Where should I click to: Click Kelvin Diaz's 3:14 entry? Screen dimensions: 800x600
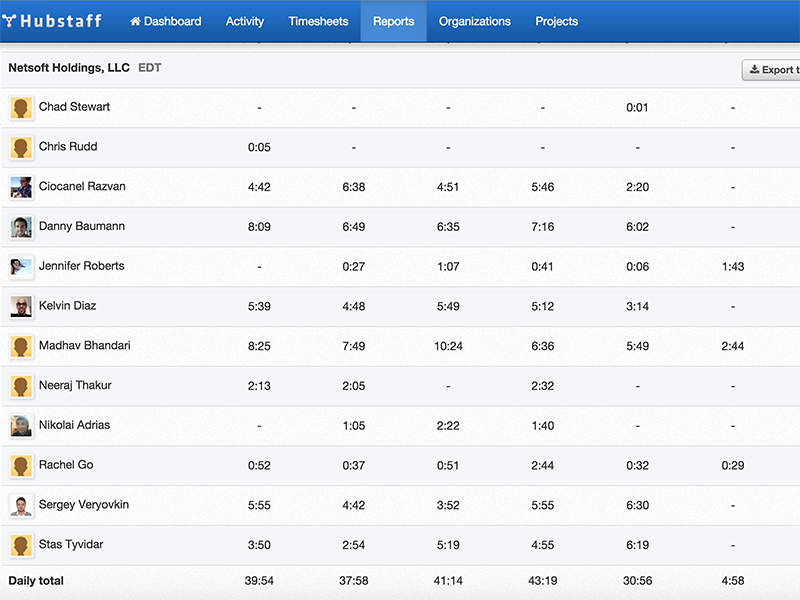tap(637, 307)
